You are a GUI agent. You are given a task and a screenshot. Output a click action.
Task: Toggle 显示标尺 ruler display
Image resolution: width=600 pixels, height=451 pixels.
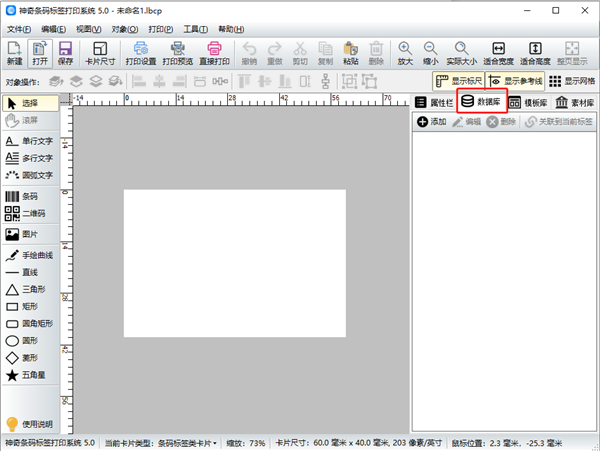[458, 81]
